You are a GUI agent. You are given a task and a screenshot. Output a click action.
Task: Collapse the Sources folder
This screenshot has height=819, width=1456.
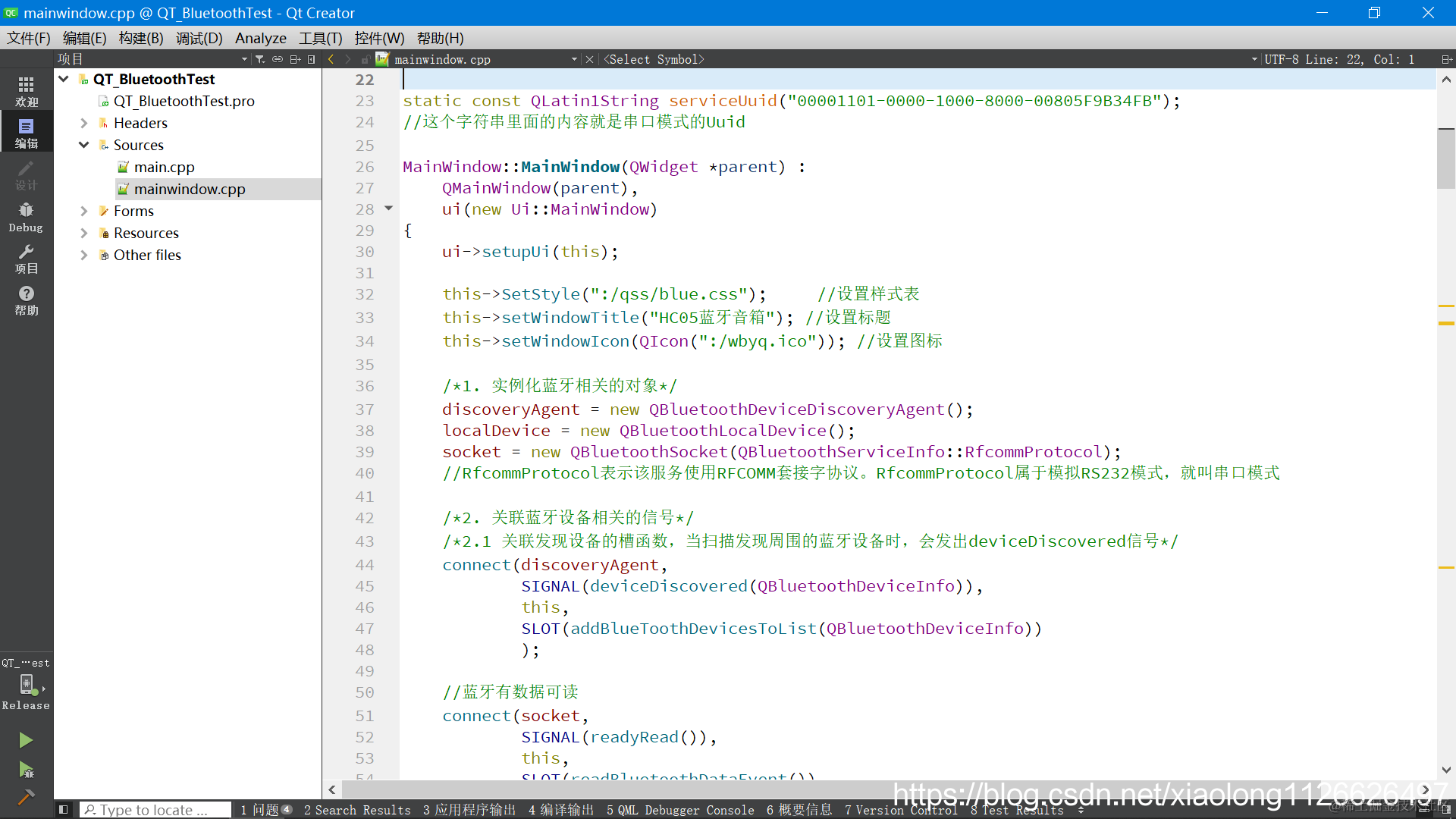(84, 145)
